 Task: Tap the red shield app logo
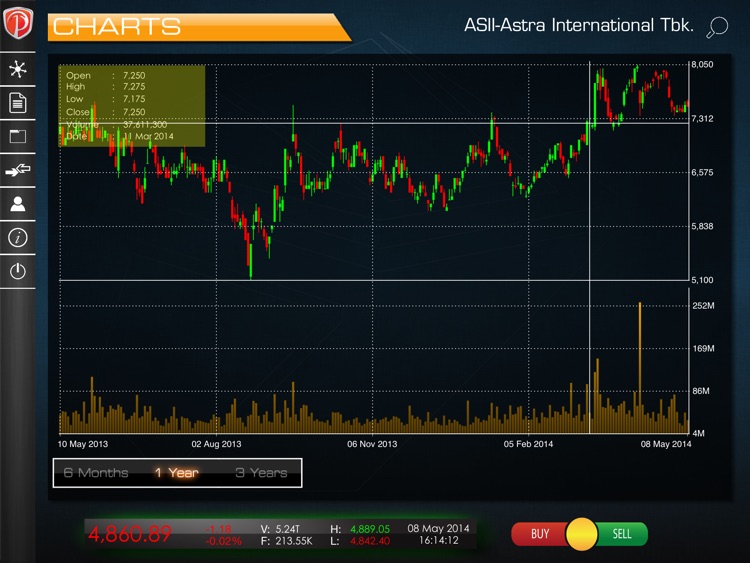click(x=18, y=23)
